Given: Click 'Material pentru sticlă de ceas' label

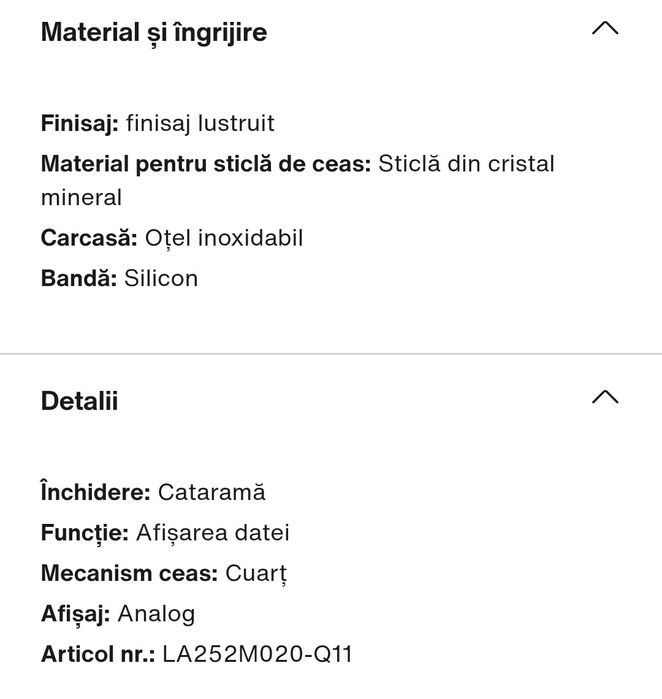Looking at the screenshot, I should tap(206, 164).
